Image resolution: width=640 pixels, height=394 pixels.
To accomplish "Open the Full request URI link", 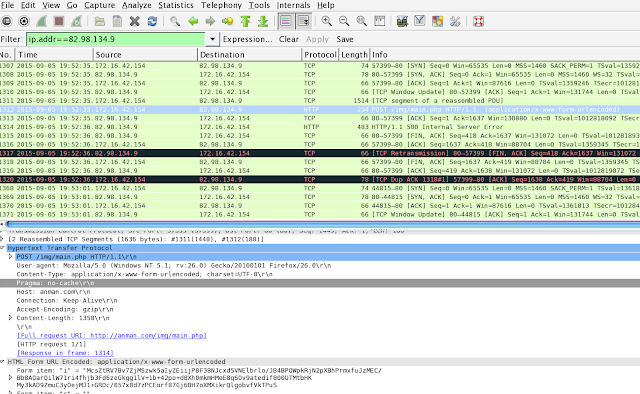I will [x=112, y=335].
